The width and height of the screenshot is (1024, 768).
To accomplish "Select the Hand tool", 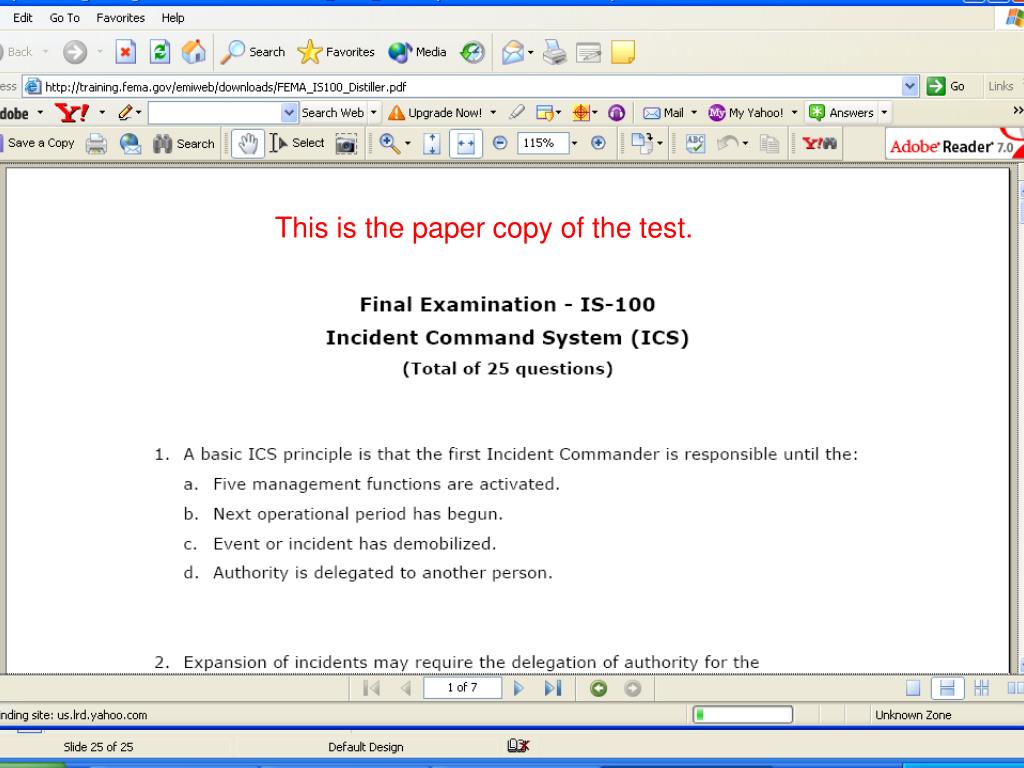I will coord(248,144).
